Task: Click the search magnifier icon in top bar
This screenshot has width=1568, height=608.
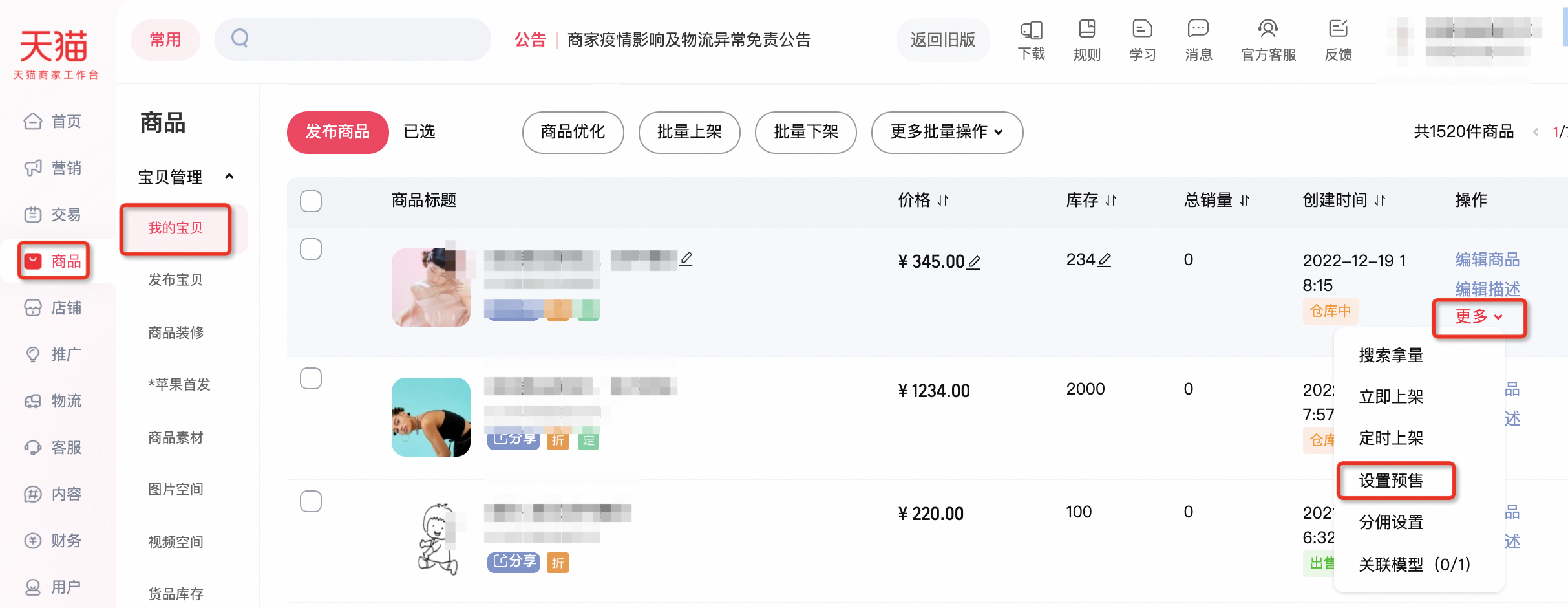Action: pos(240,39)
